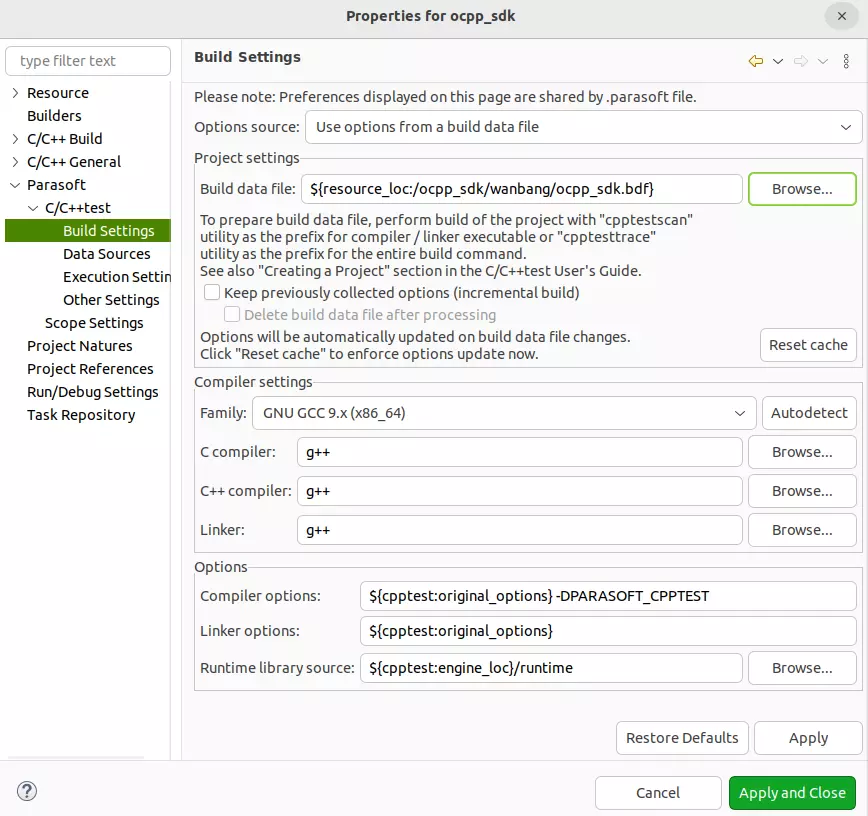
Task: Open the compiler Family dropdown
Action: coord(504,412)
